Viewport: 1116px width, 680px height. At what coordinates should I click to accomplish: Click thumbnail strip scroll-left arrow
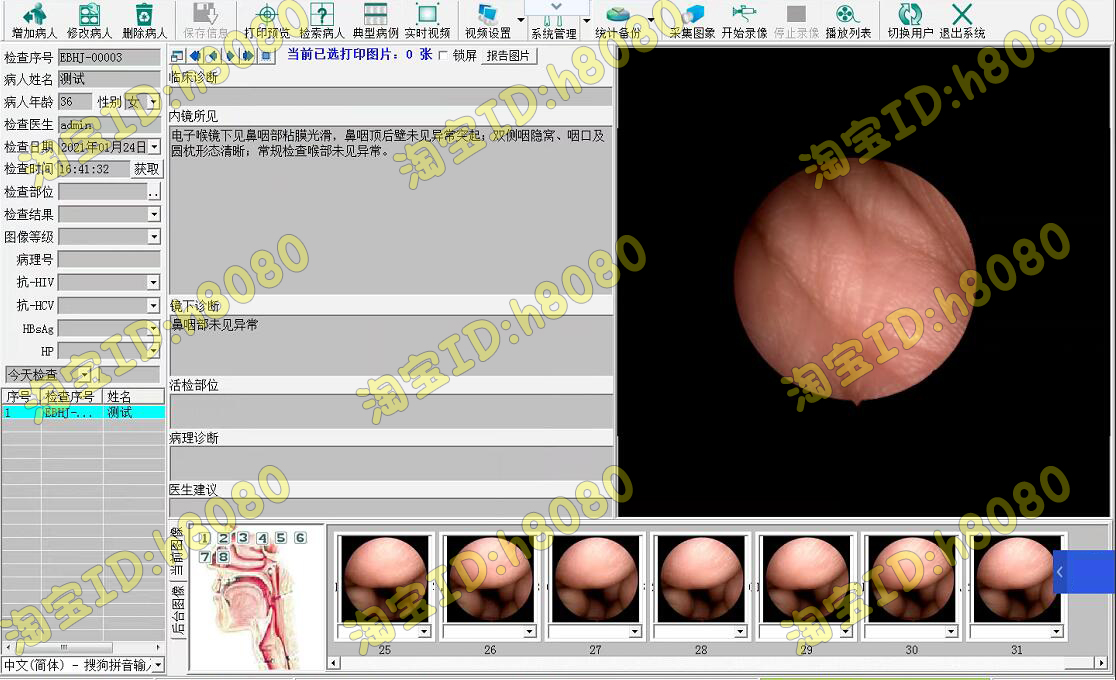click(x=333, y=663)
